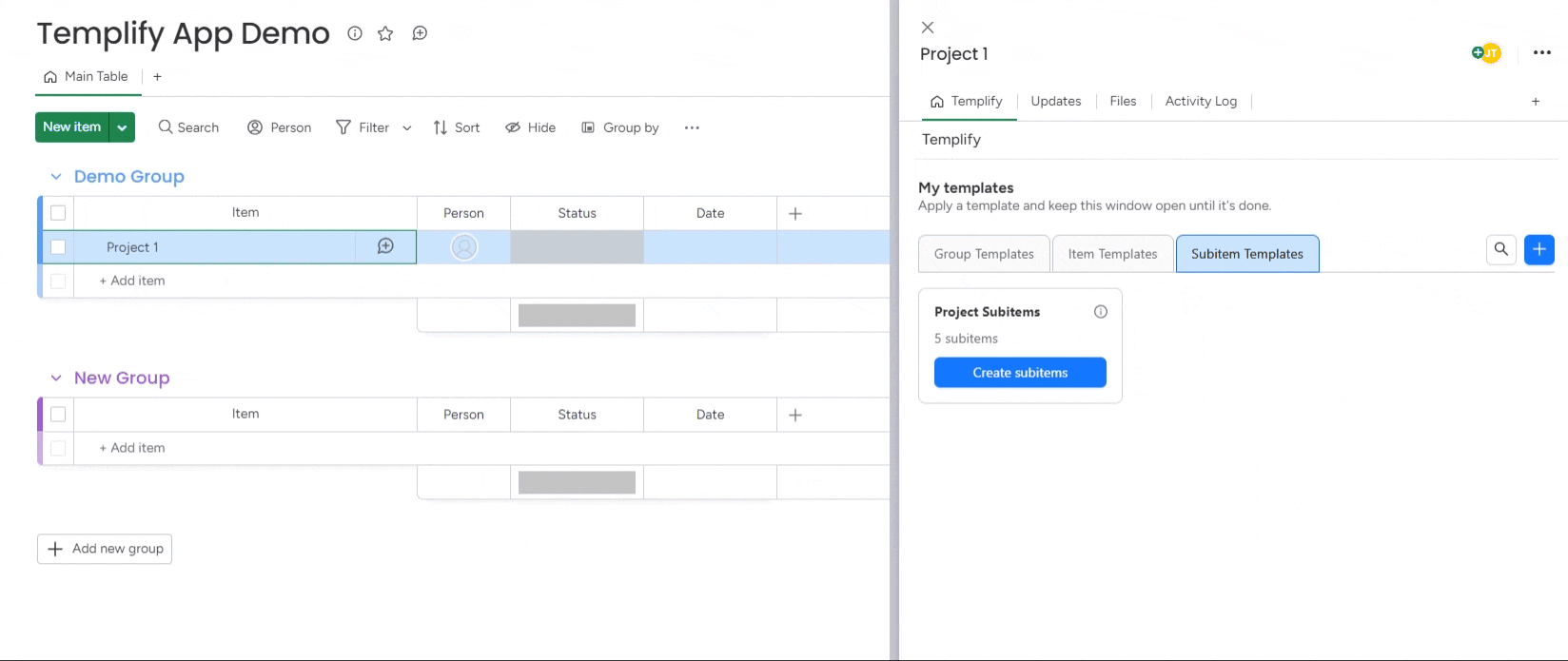This screenshot has height=661, width=1568.
Task: Open the Sort tool
Action: coord(457,127)
